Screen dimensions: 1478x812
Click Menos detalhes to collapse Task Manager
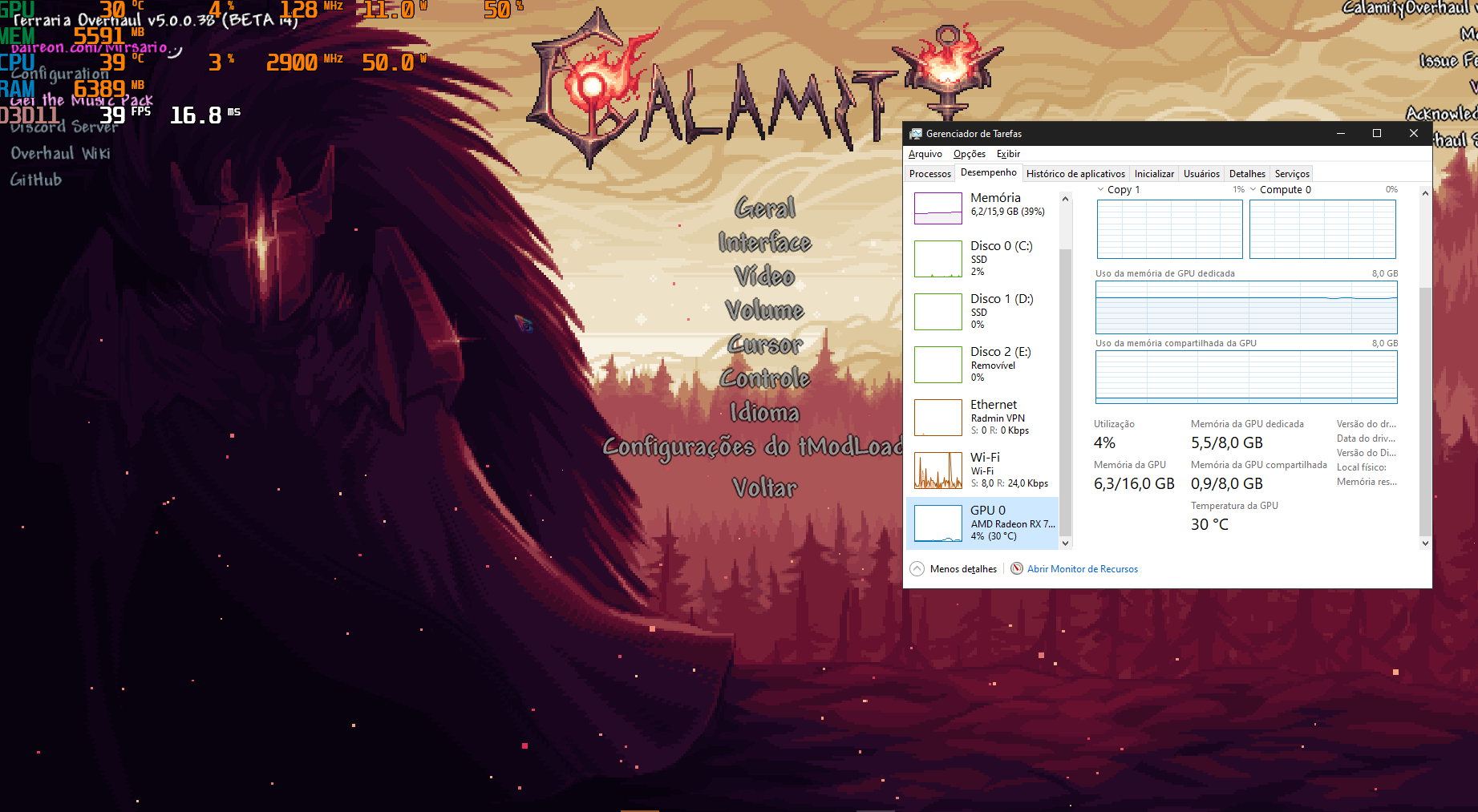(963, 569)
